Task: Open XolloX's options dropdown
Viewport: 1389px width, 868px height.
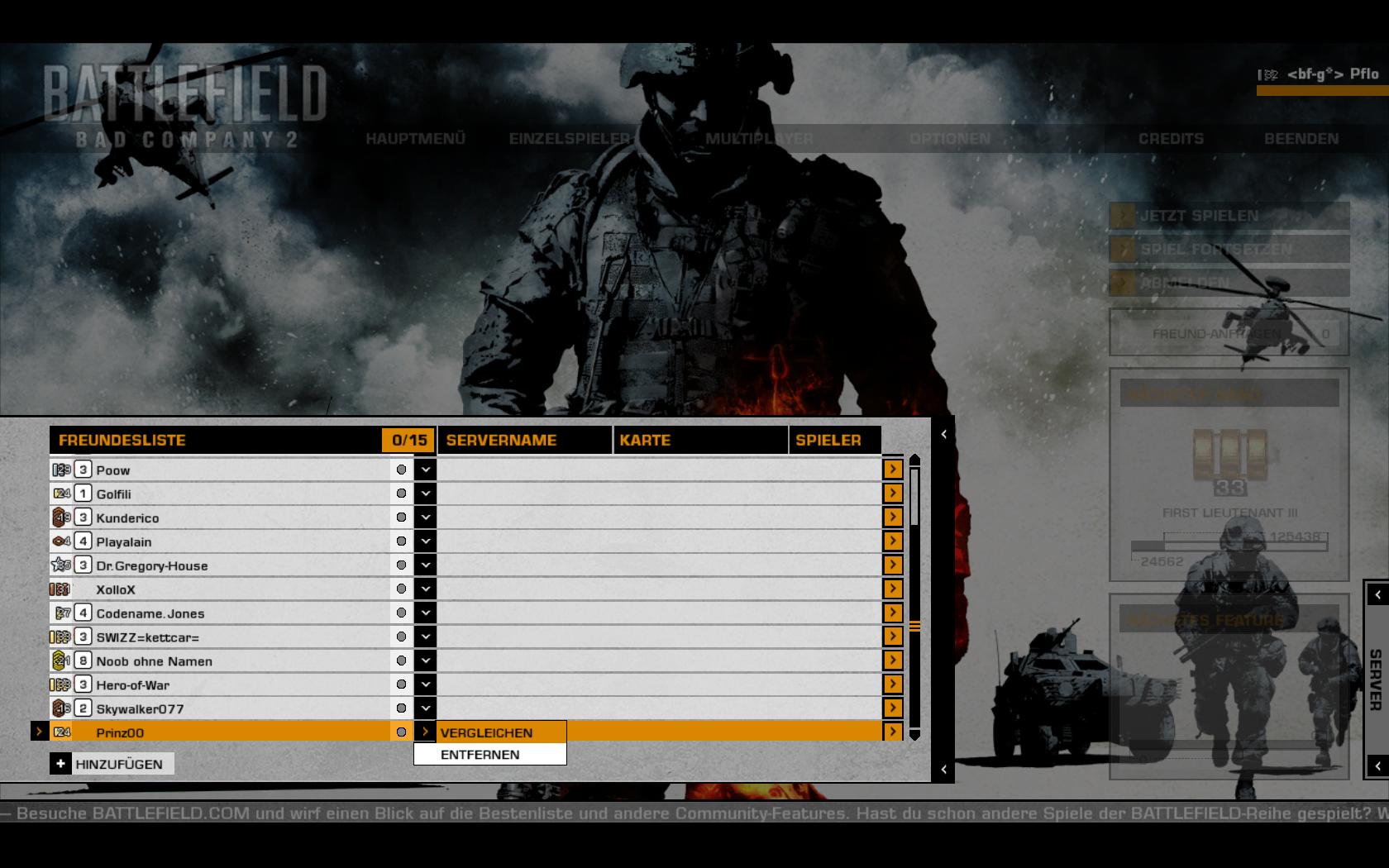Action: pyautogui.click(x=425, y=589)
